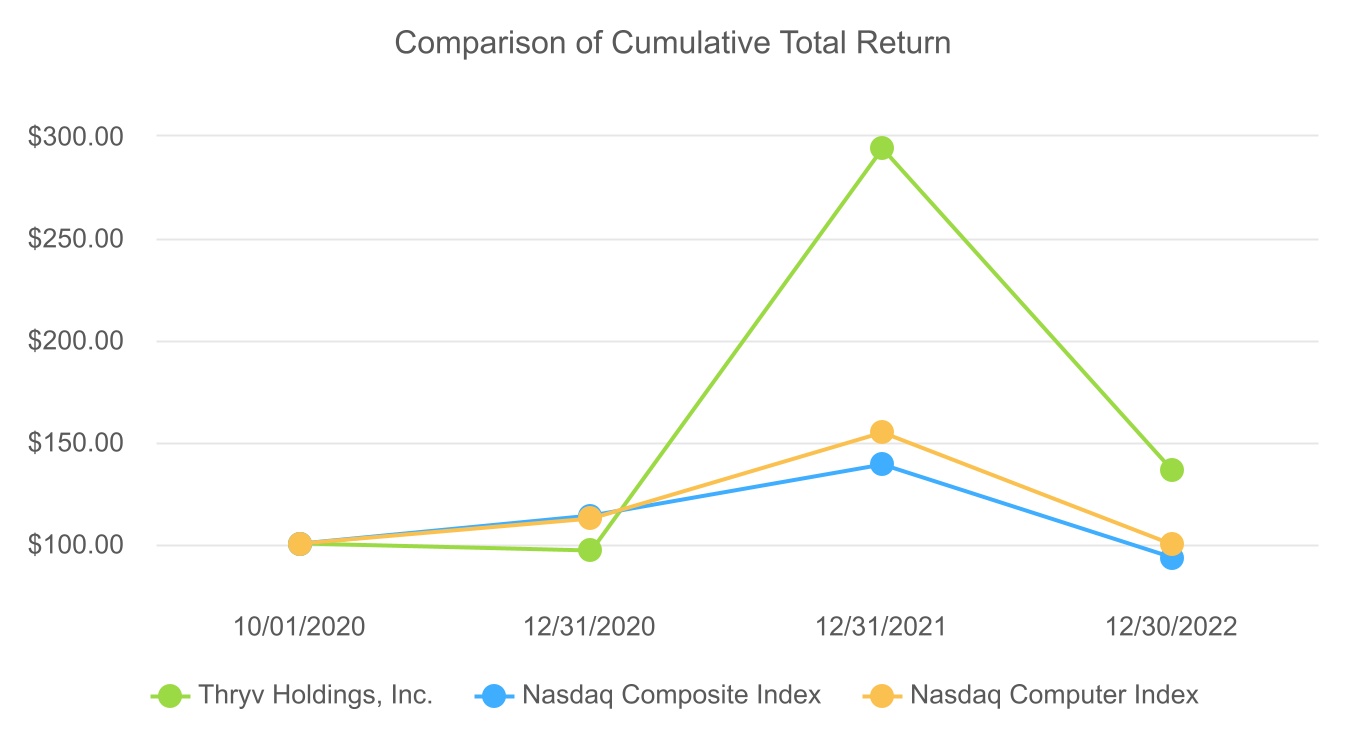Click the blue Nasdaq Composite point at 12/30/2022
Viewport: 1348px width, 750px height.
[x=1172, y=558]
